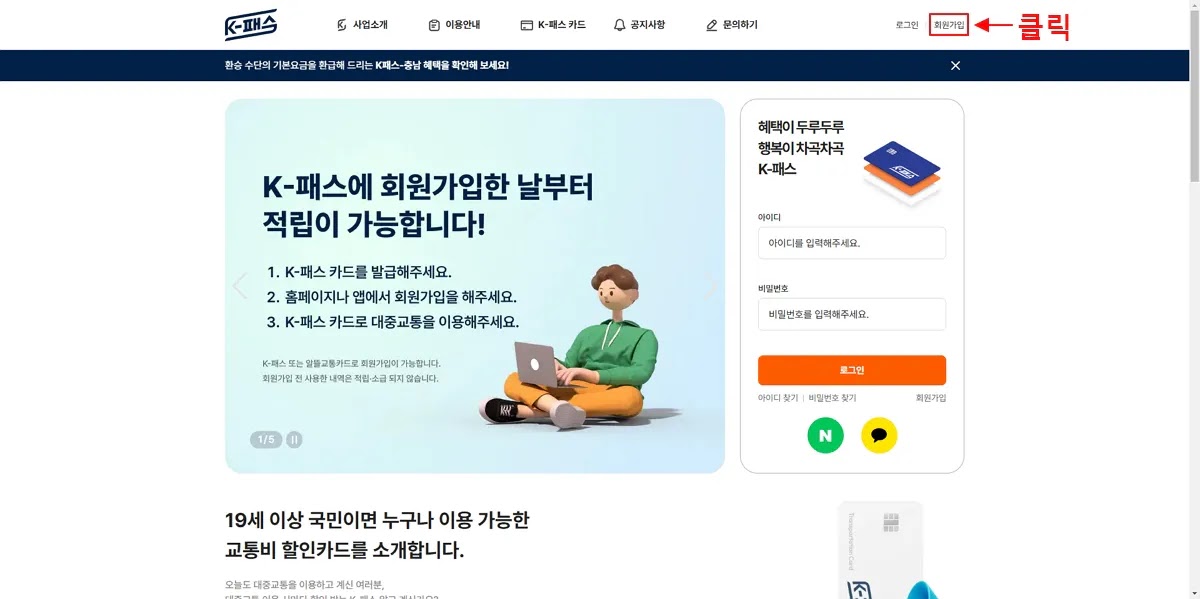Show the previous banner slide
The height and width of the screenshot is (599, 1200).
[239, 286]
